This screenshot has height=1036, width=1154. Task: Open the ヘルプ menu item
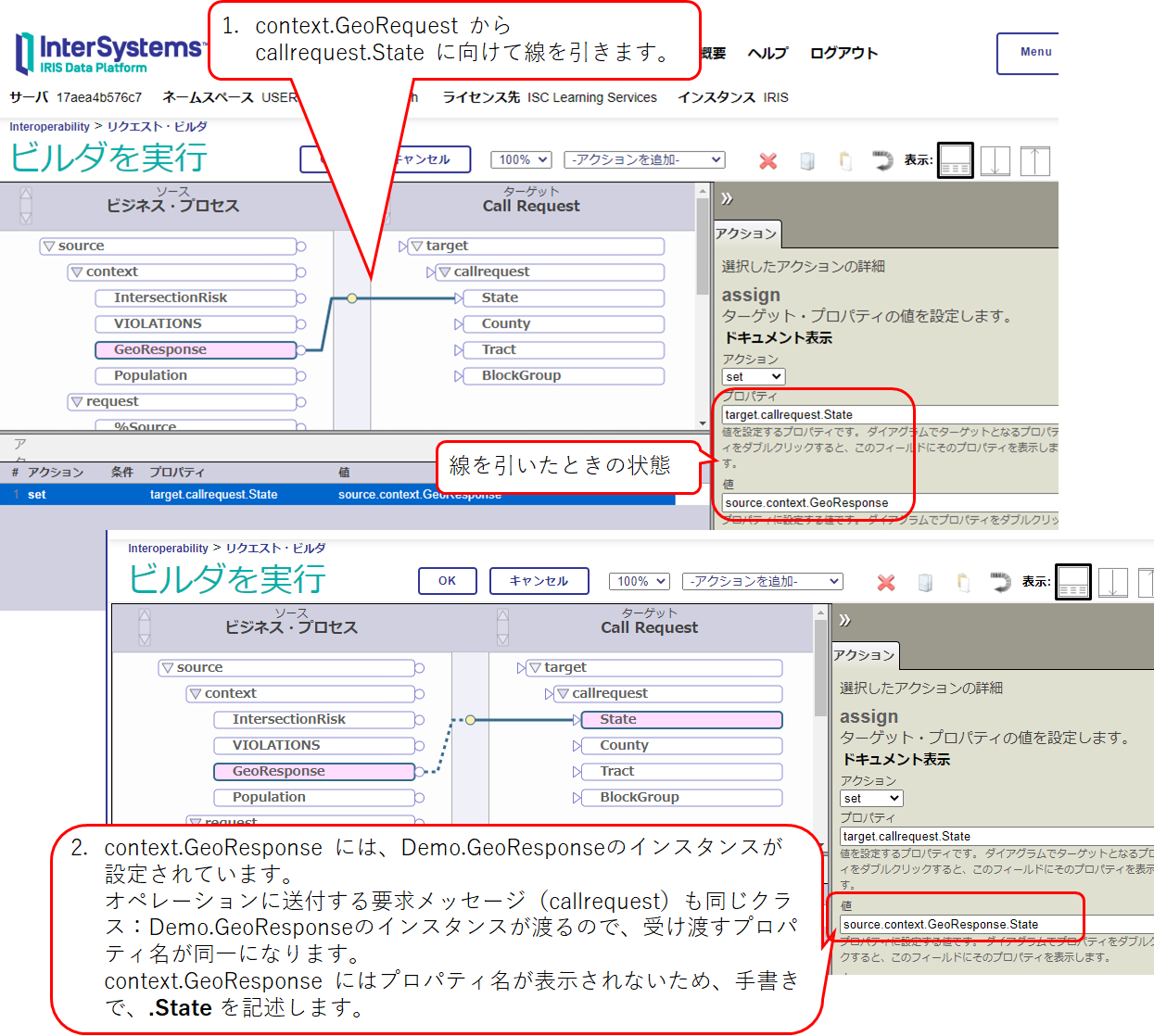click(x=767, y=53)
